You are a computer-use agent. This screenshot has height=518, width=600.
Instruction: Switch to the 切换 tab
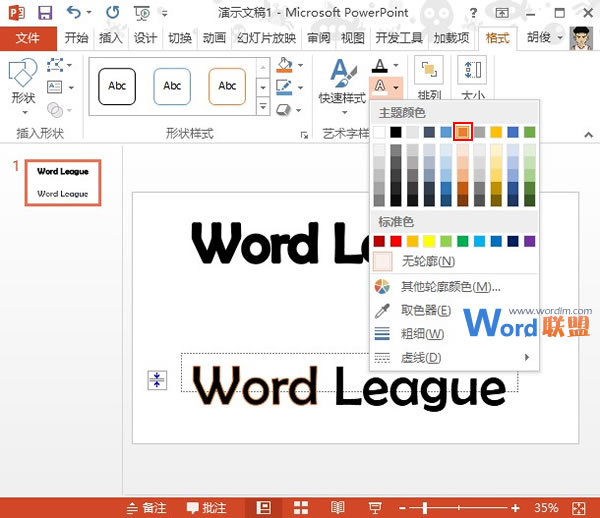pos(180,38)
